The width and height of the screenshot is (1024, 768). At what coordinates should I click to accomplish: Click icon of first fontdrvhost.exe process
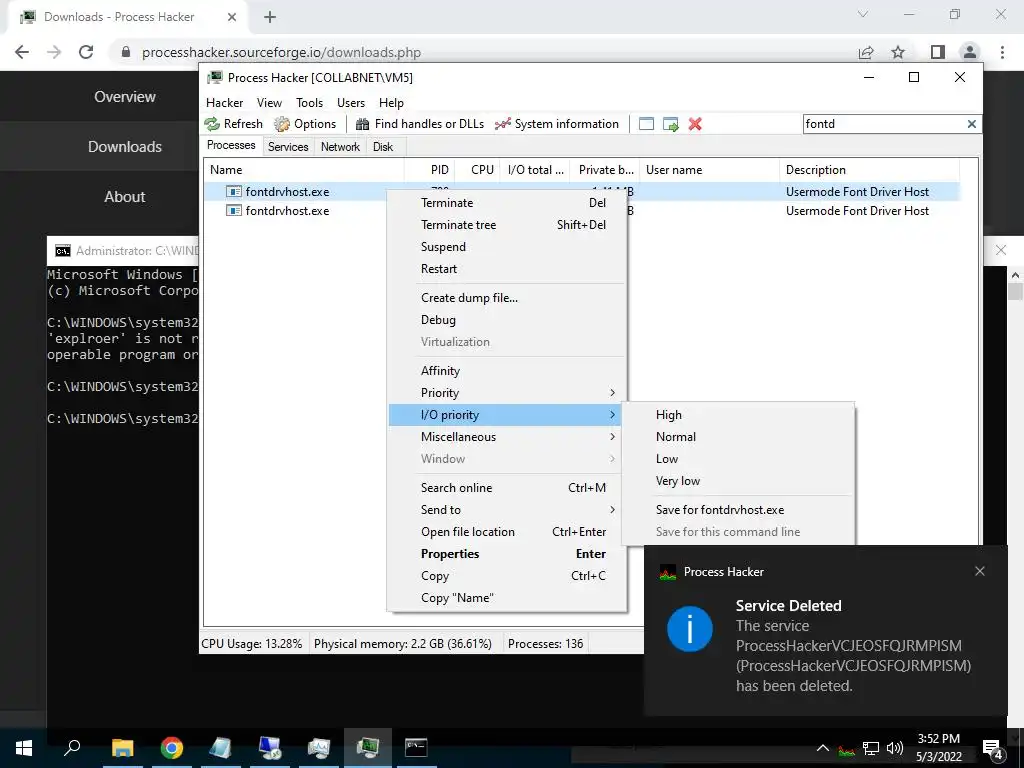coord(234,191)
